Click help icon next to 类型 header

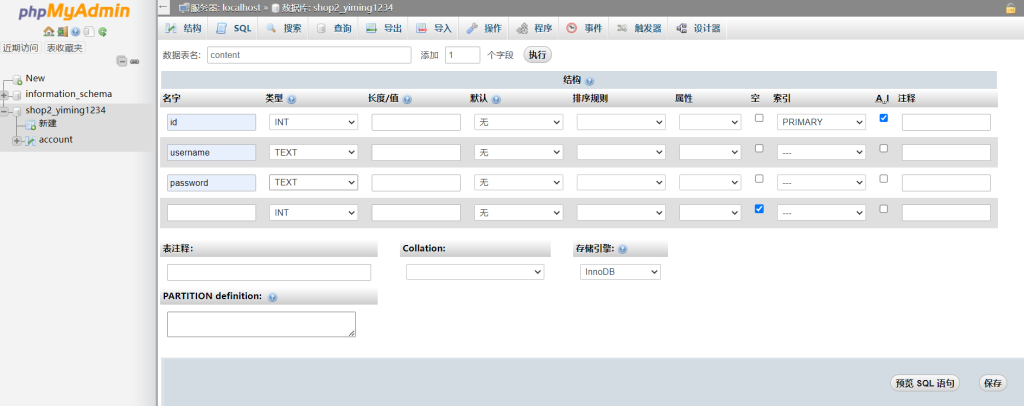tap(292, 100)
